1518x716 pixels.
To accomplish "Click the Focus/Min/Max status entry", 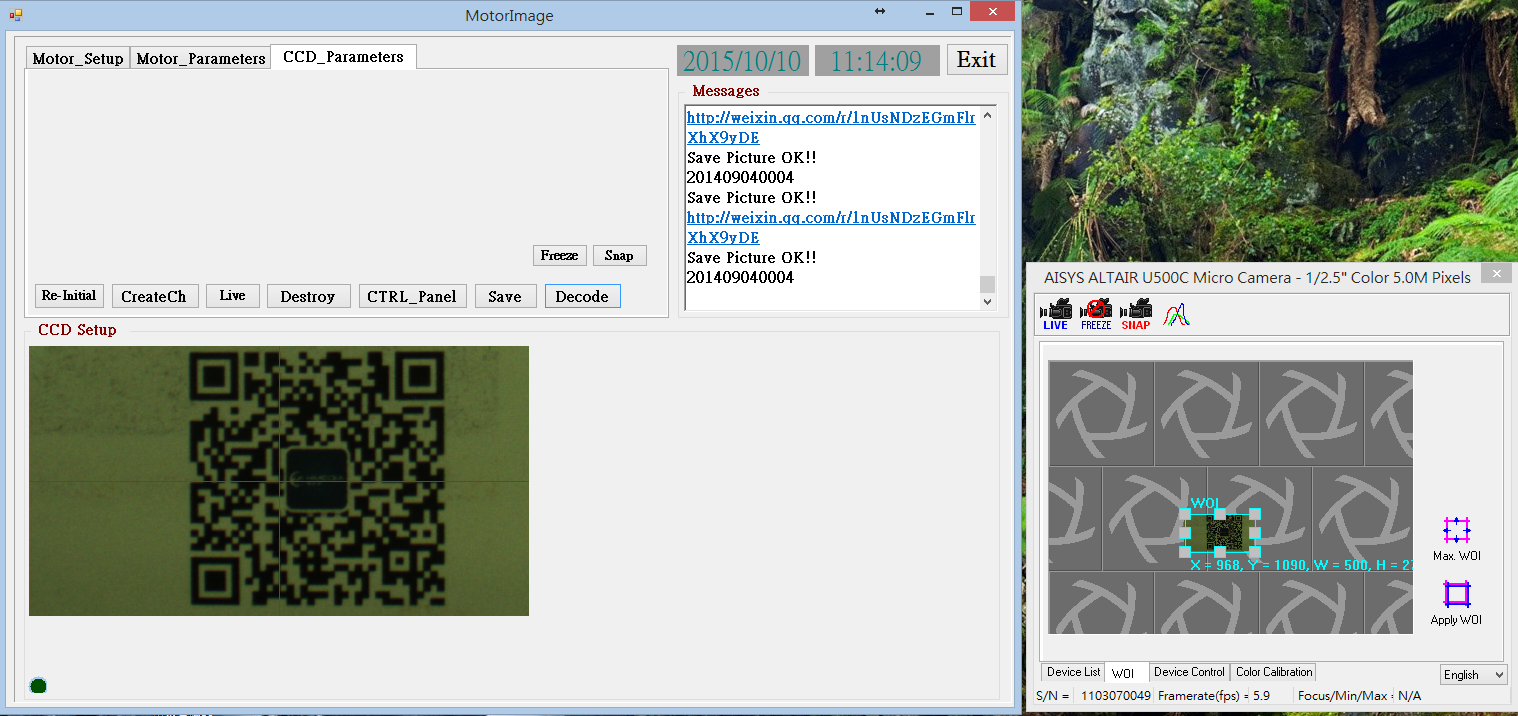I will (1359, 695).
